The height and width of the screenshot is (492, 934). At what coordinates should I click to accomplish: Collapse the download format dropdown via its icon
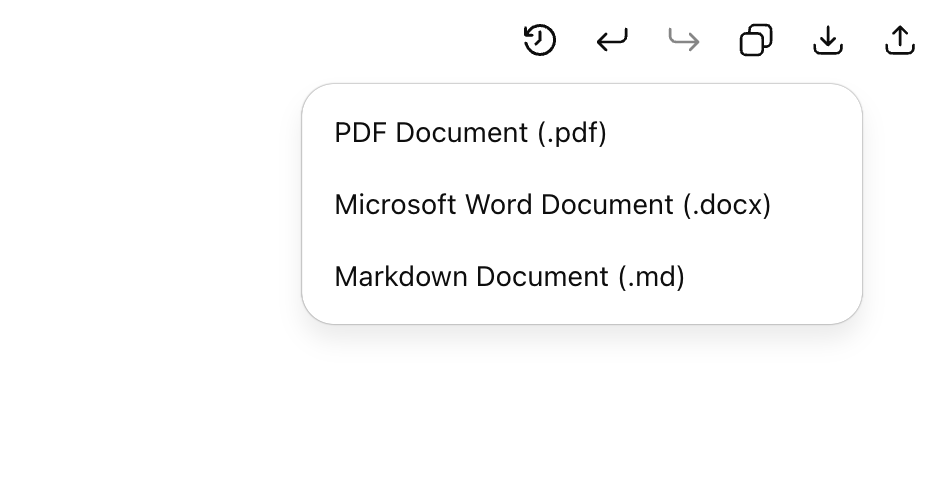pyautogui.click(x=828, y=40)
